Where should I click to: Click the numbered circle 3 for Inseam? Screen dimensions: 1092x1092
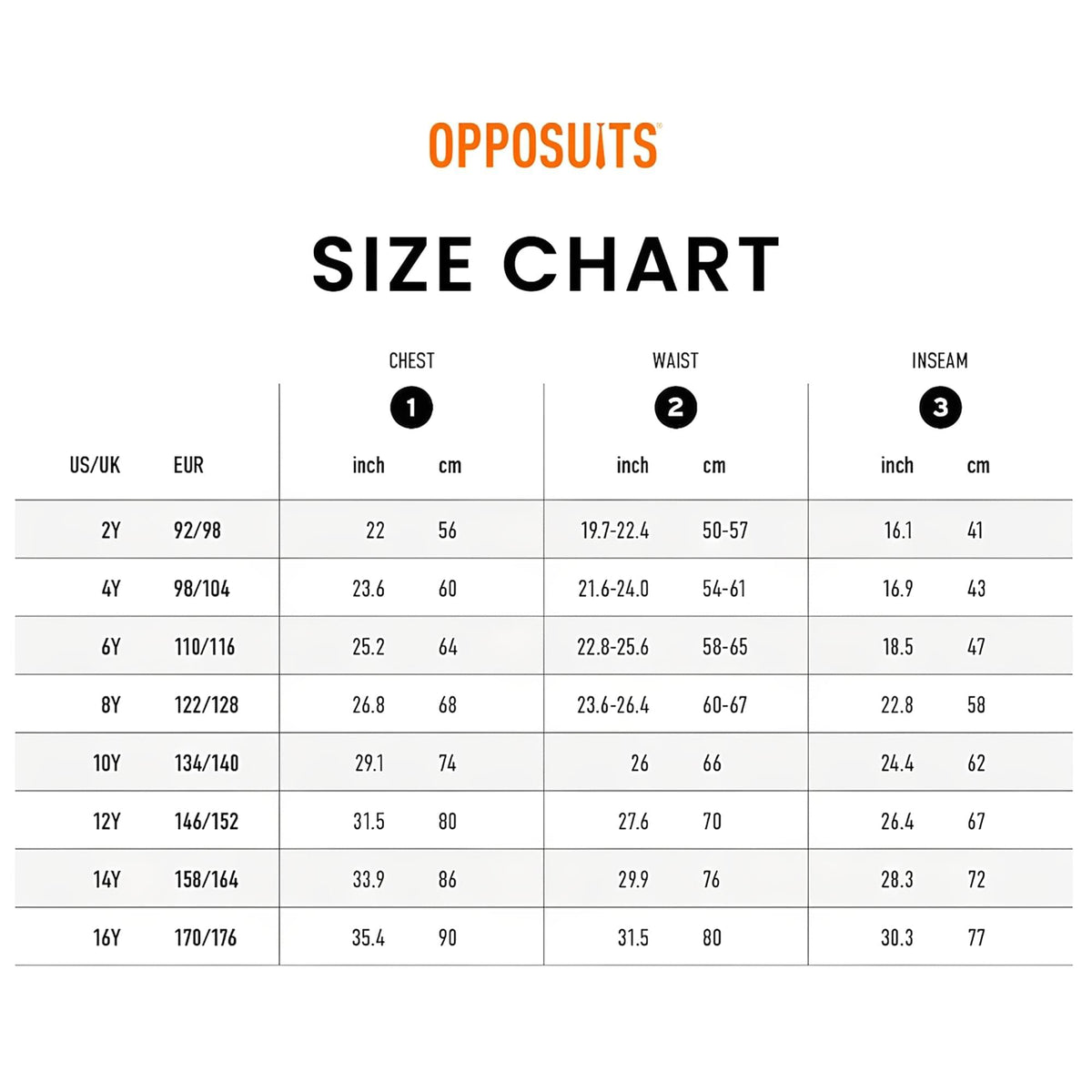pyautogui.click(x=940, y=408)
